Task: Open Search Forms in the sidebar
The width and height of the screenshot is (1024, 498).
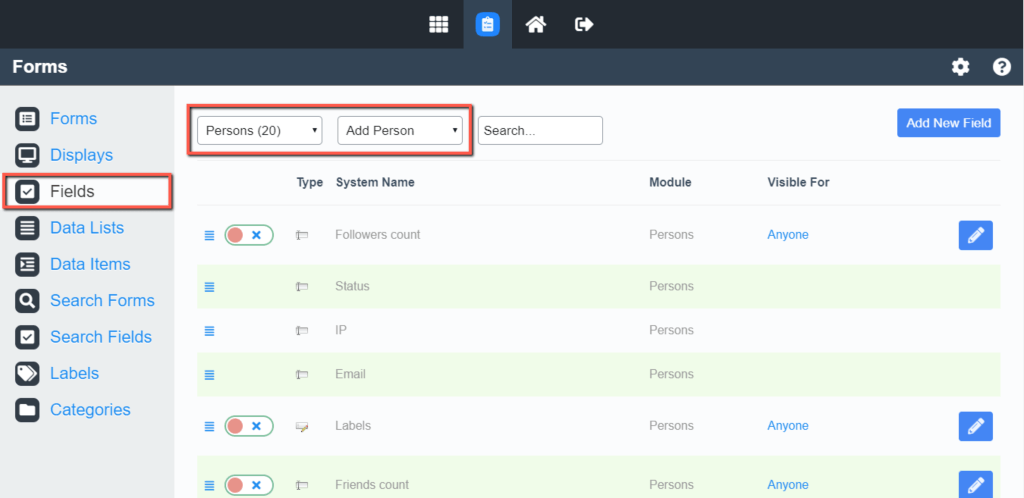Action: point(103,301)
